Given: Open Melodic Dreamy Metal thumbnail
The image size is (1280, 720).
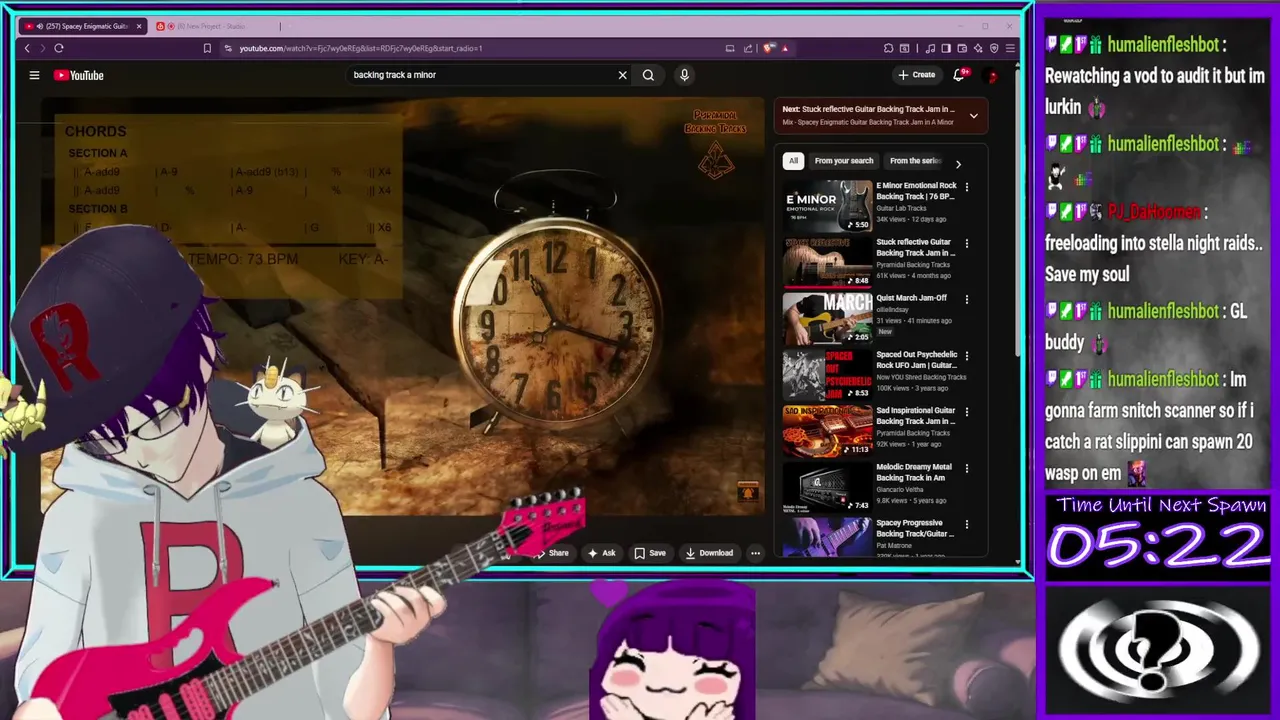Looking at the screenshot, I should click(827, 487).
